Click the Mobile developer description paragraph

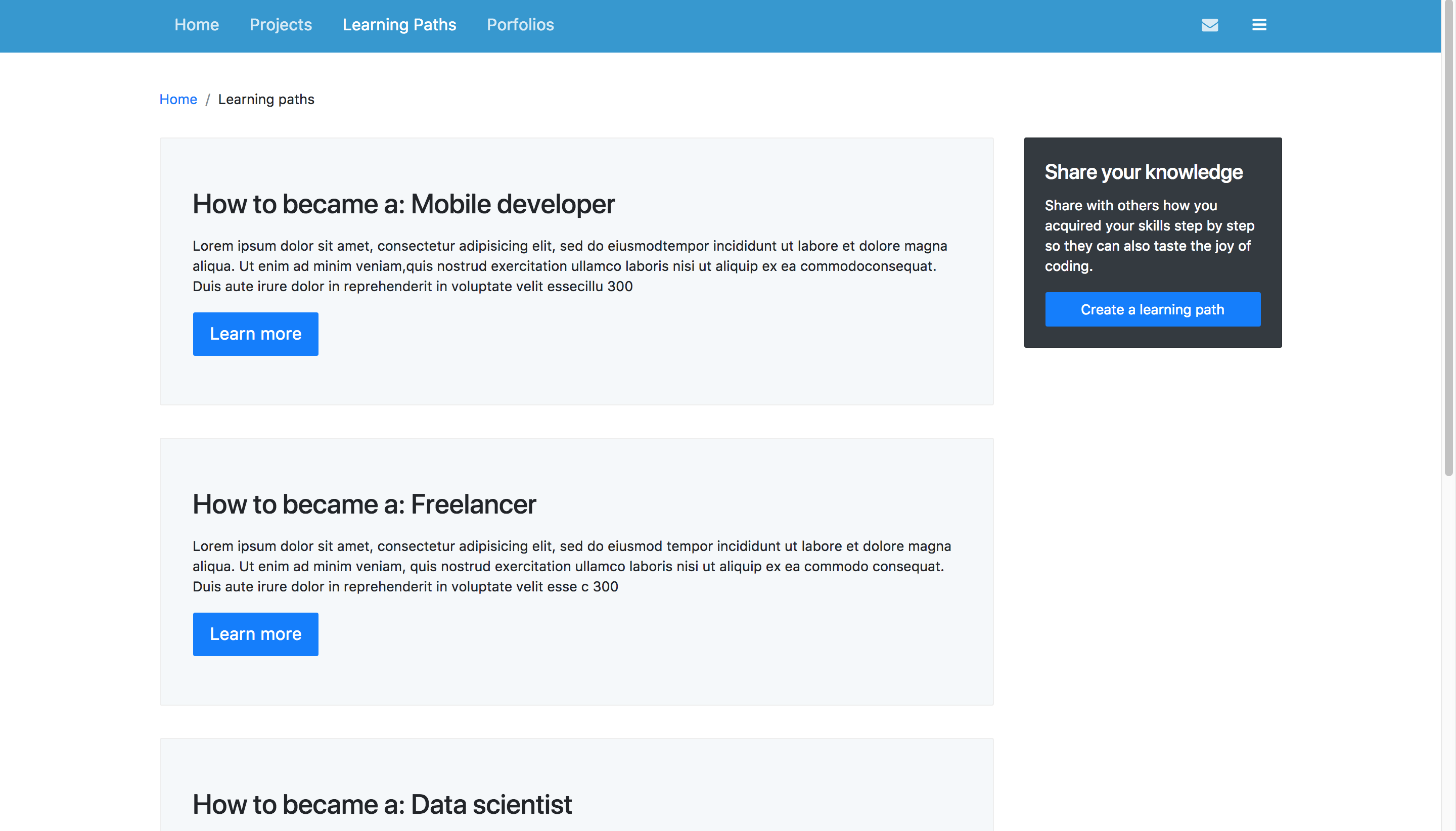click(x=571, y=266)
